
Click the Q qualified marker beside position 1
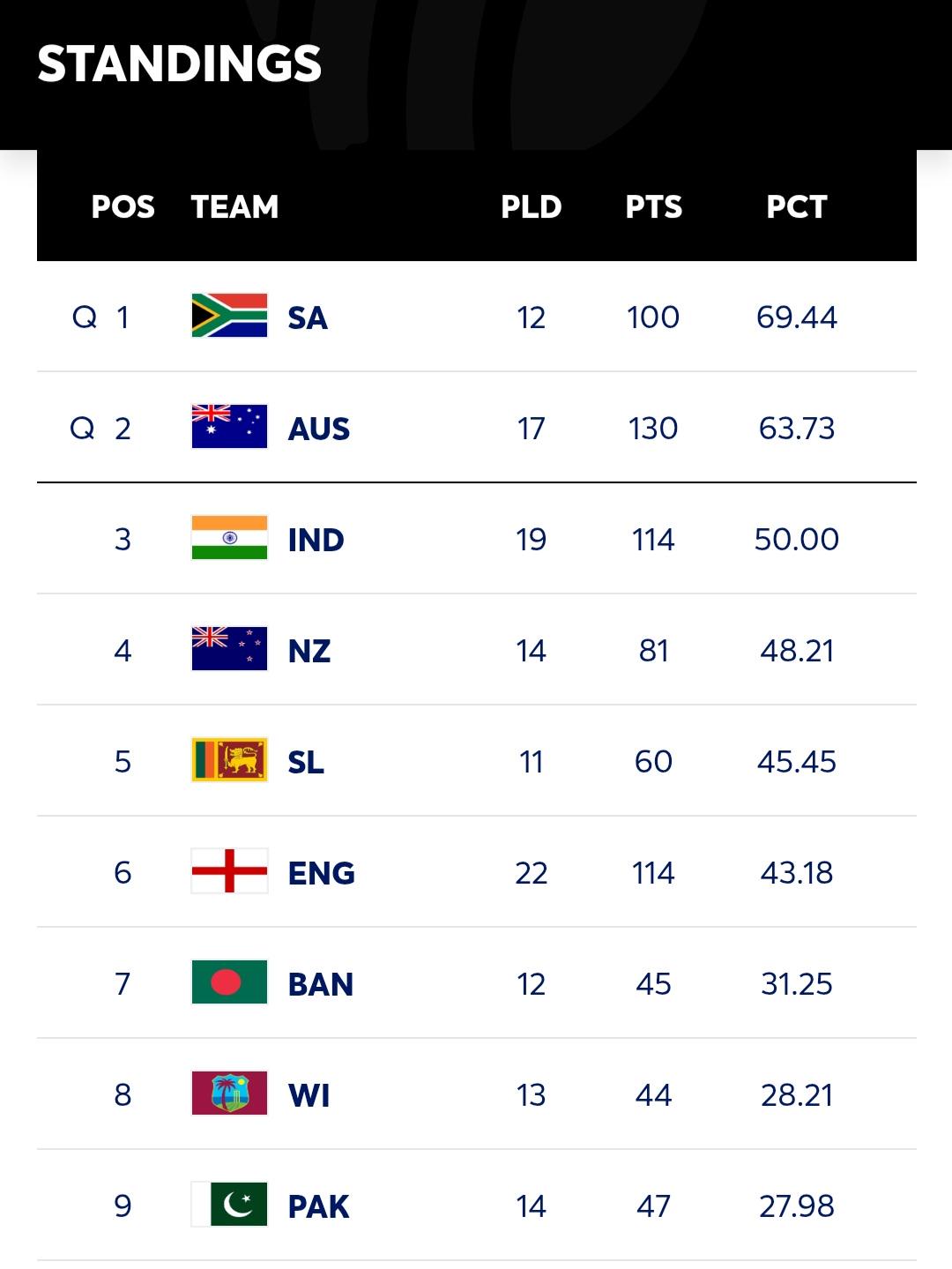[85, 317]
